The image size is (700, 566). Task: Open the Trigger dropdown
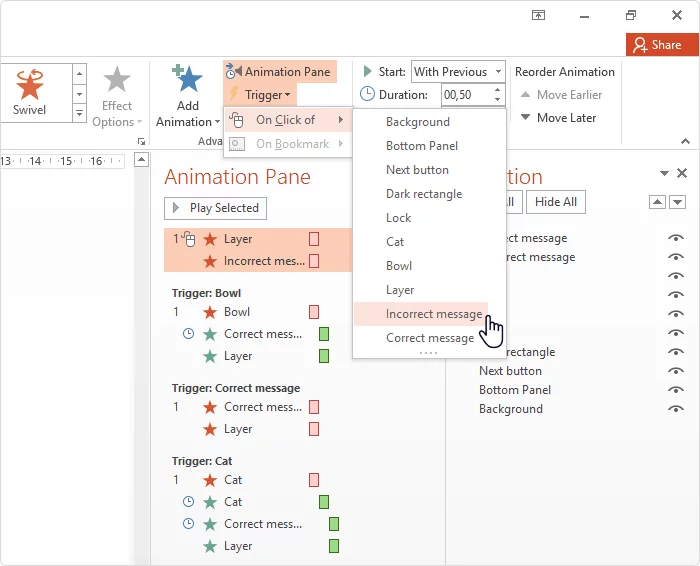coord(260,95)
